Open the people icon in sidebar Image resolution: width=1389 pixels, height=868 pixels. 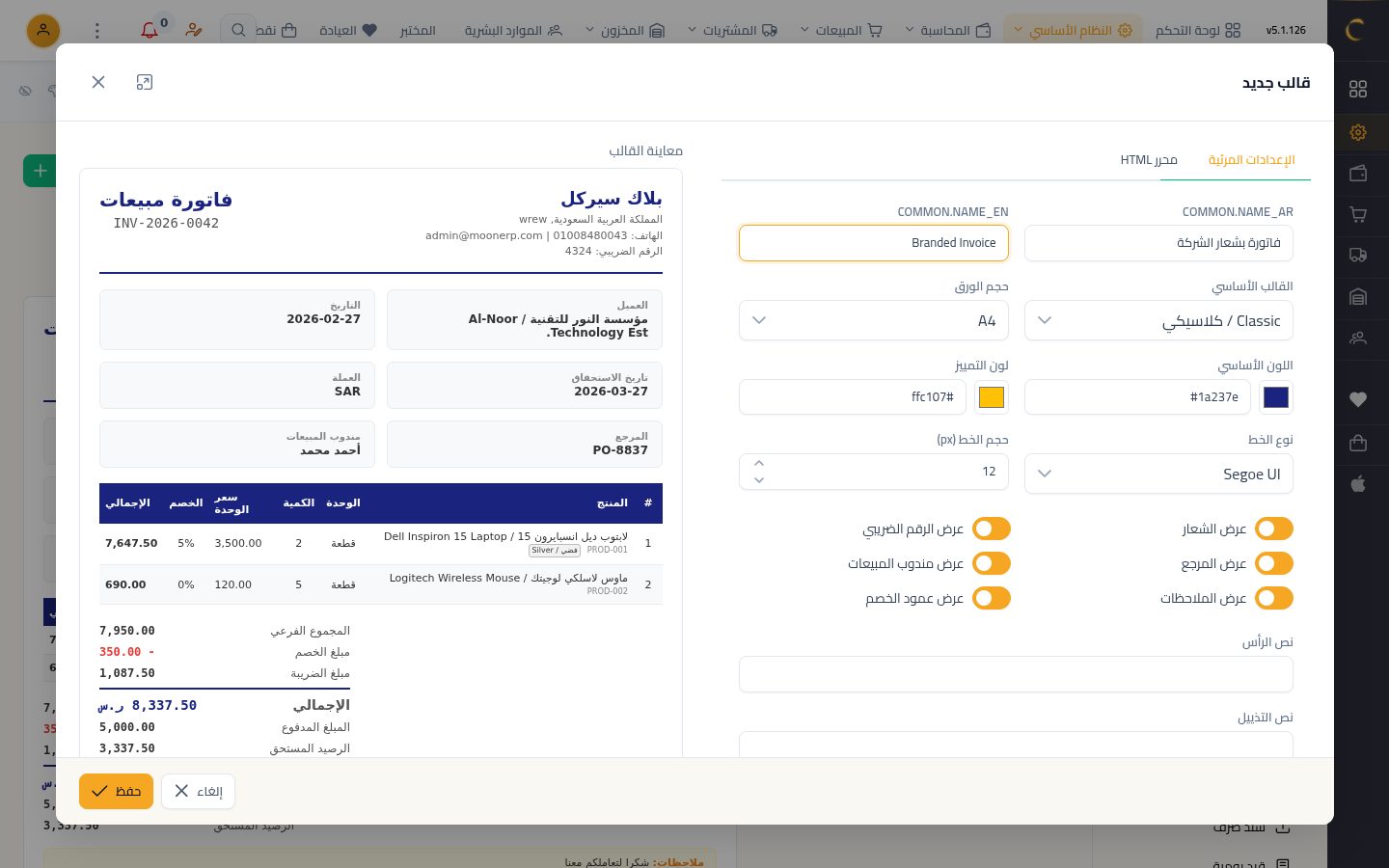pos(1358,339)
